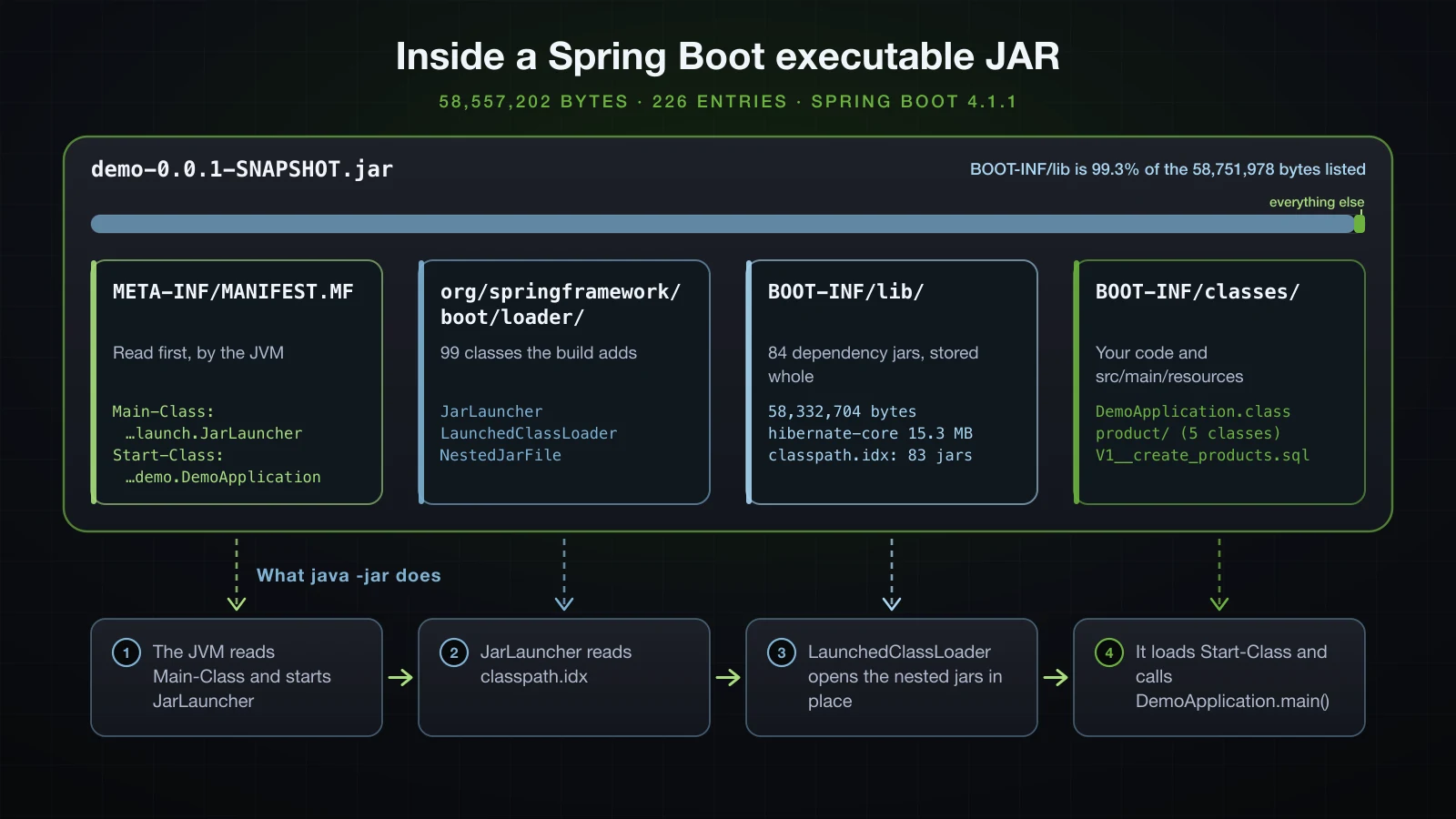Select the '…launch.JarLauncher' manifest value
This screenshot has width=1456, height=819.
214,433
